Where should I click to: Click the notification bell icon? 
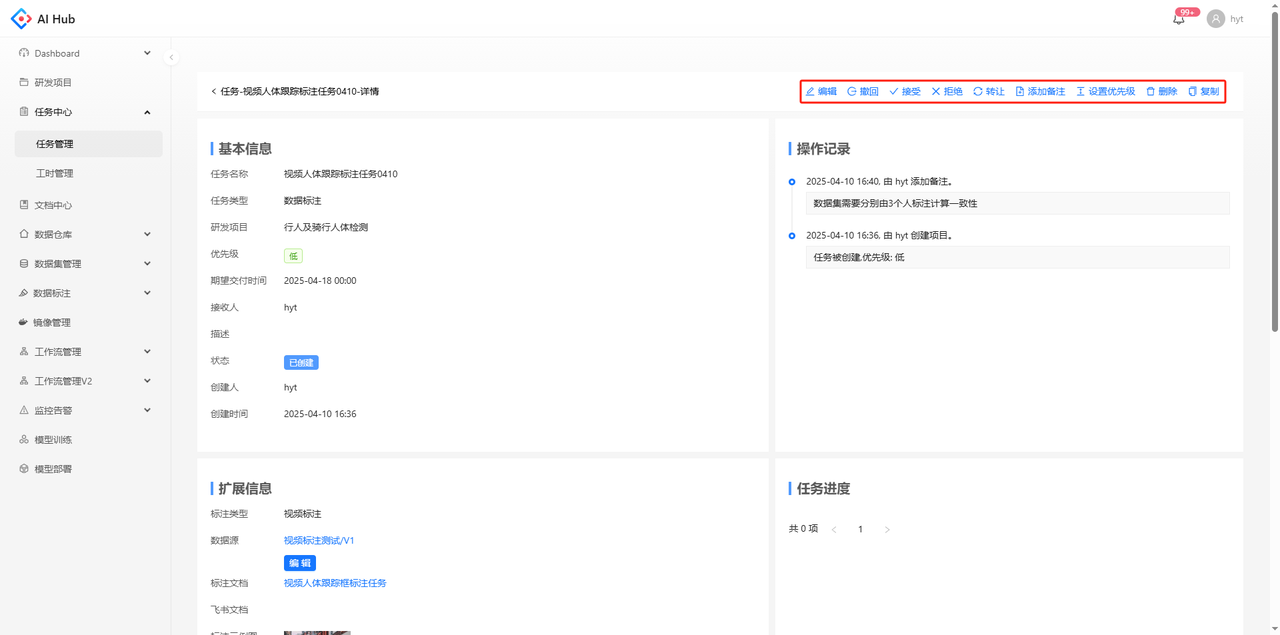1178,19
